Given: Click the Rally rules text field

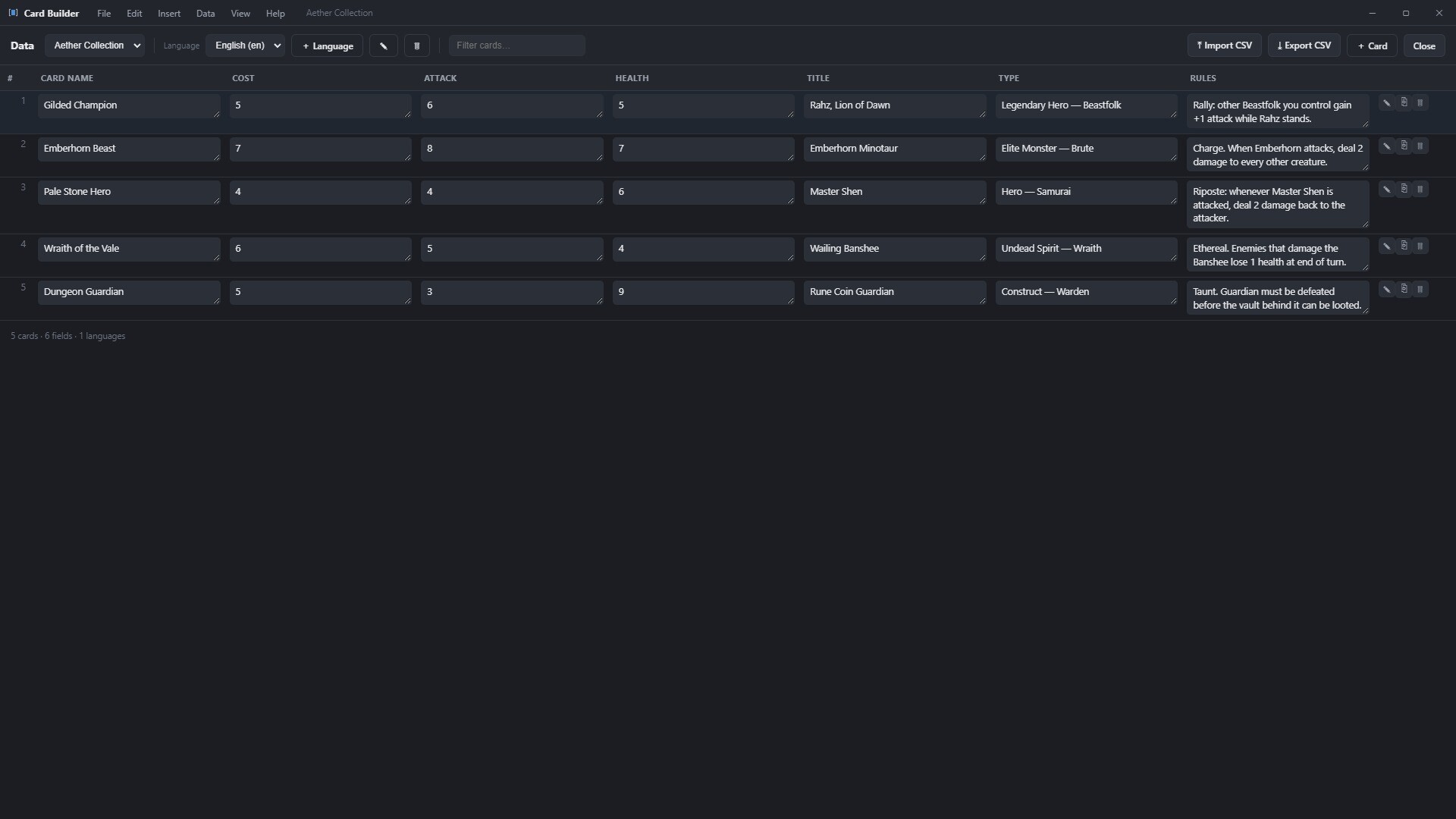Looking at the screenshot, I should 1278,111.
